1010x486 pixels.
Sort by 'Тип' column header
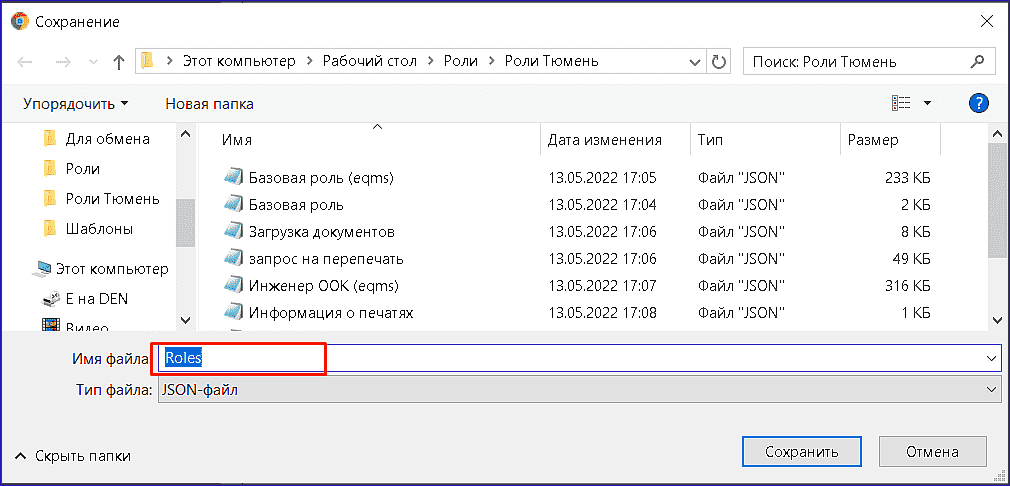coord(710,140)
